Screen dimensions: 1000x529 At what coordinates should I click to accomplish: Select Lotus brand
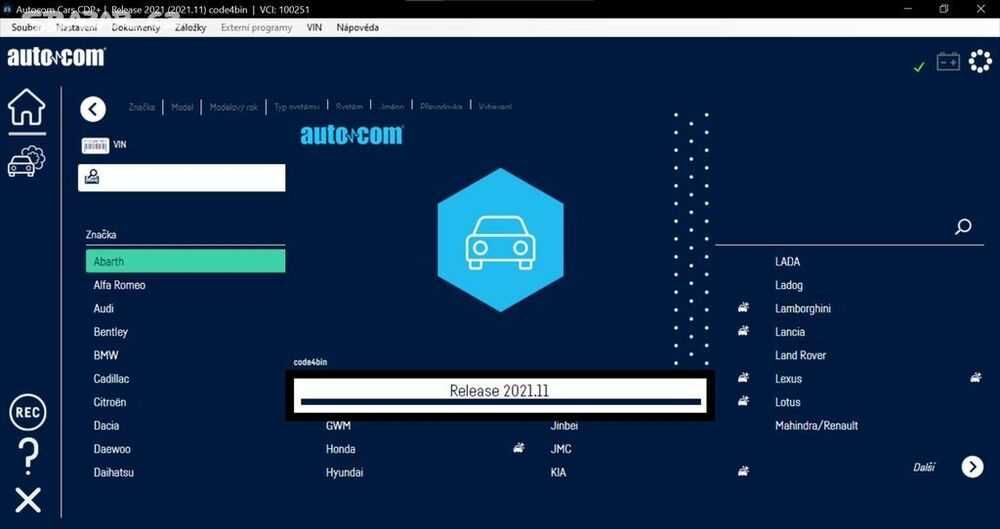point(788,402)
